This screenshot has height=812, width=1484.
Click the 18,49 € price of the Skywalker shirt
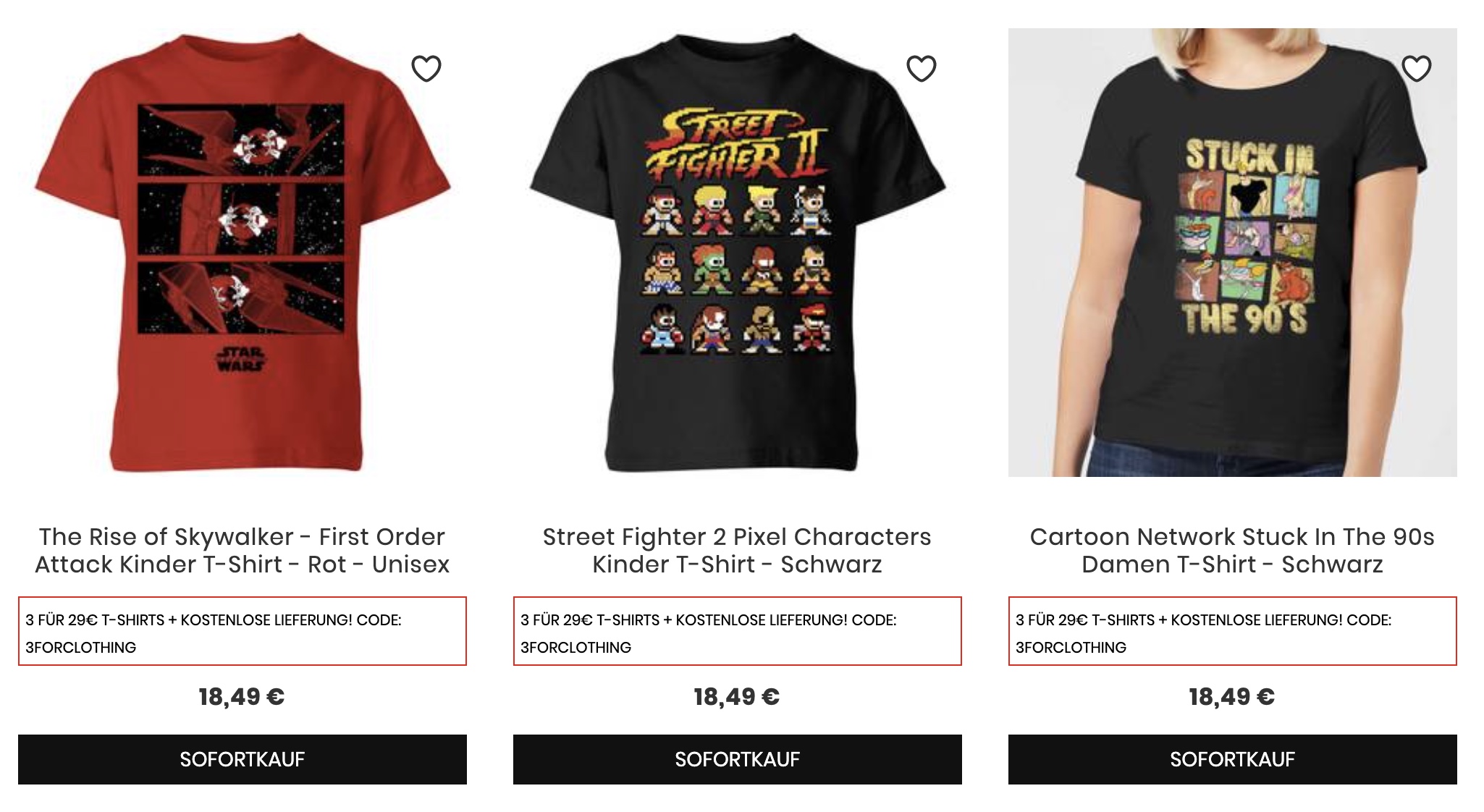click(242, 697)
